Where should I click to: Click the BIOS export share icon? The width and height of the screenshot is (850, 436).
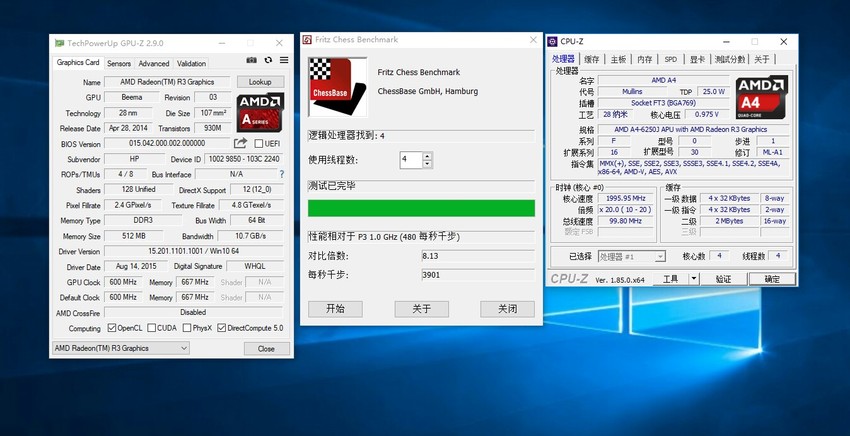point(240,143)
